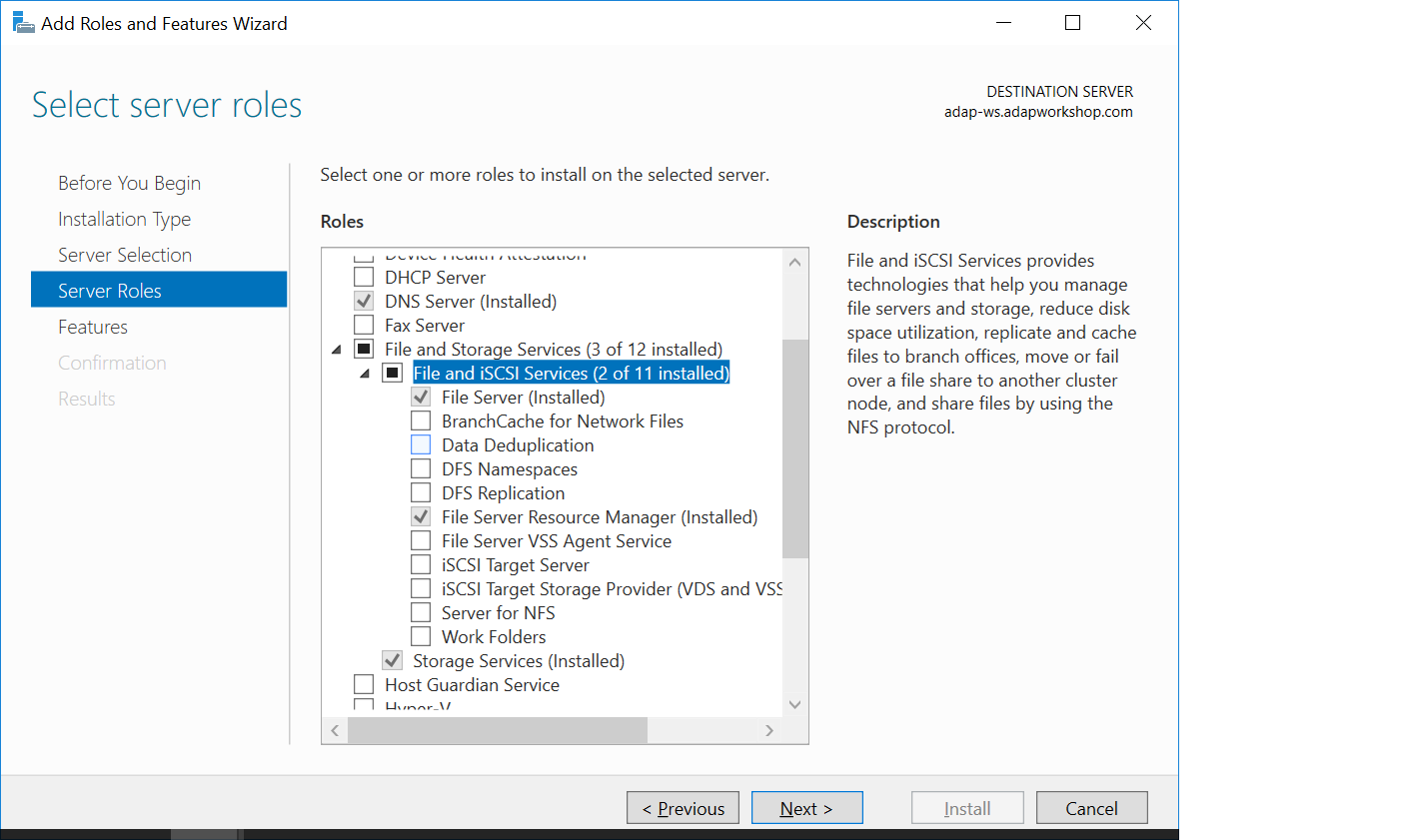This screenshot has height=840, width=1425.
Task: Click the wizard server icon in title bar
Action: 23,22
